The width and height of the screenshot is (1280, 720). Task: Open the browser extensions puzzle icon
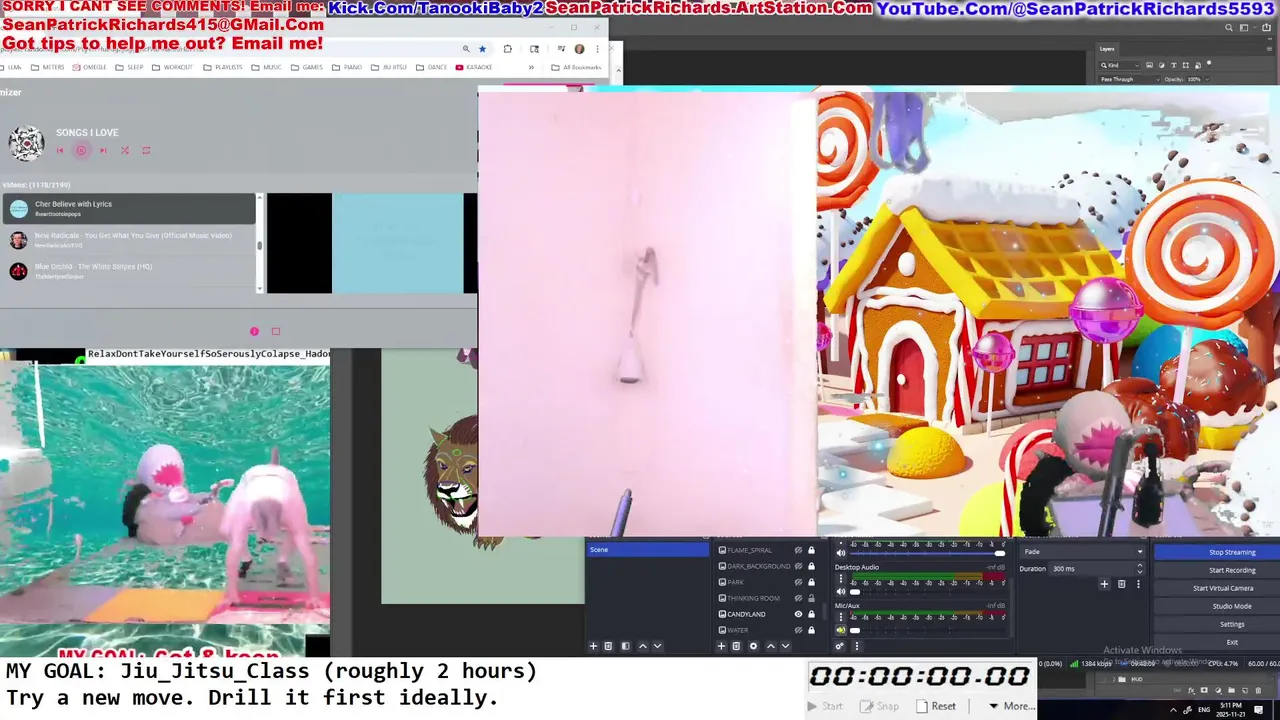point(508,48)
